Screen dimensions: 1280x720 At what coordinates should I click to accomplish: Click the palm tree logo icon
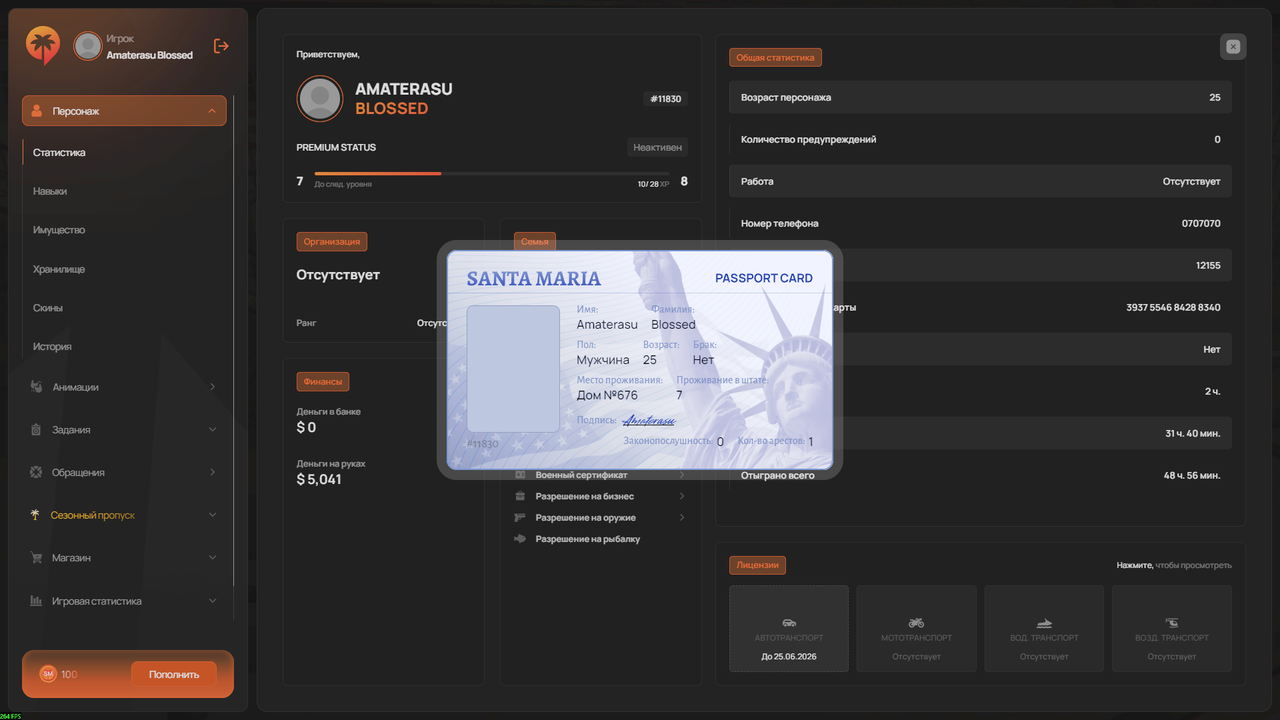coord(43,45)
